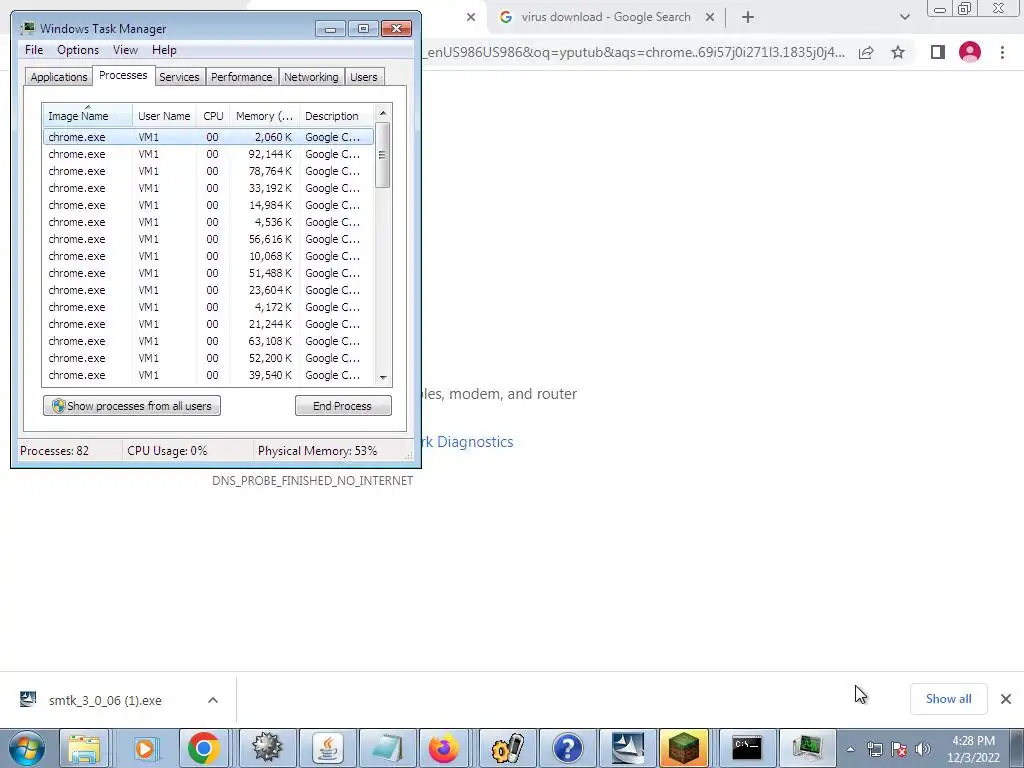Expand the smtk download options chevron
This screenshot has height=768, width=1024.
[x=213, y=700]
